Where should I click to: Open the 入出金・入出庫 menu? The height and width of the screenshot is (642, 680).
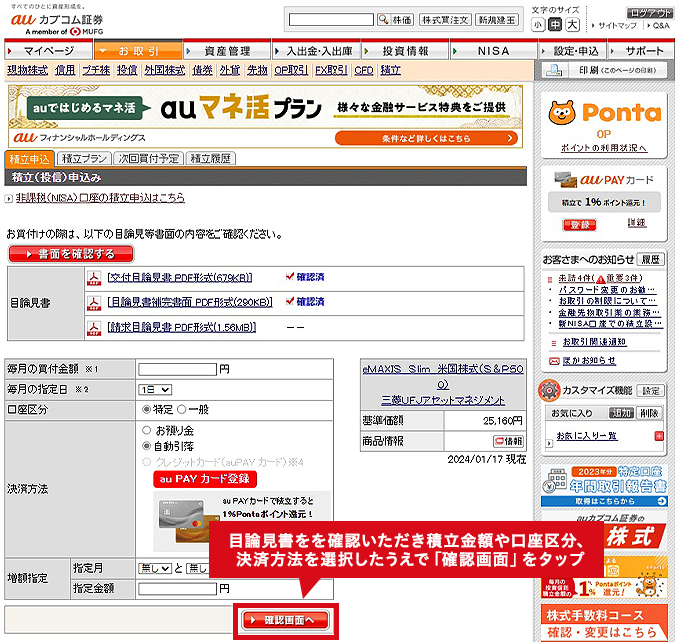[316, 51]
